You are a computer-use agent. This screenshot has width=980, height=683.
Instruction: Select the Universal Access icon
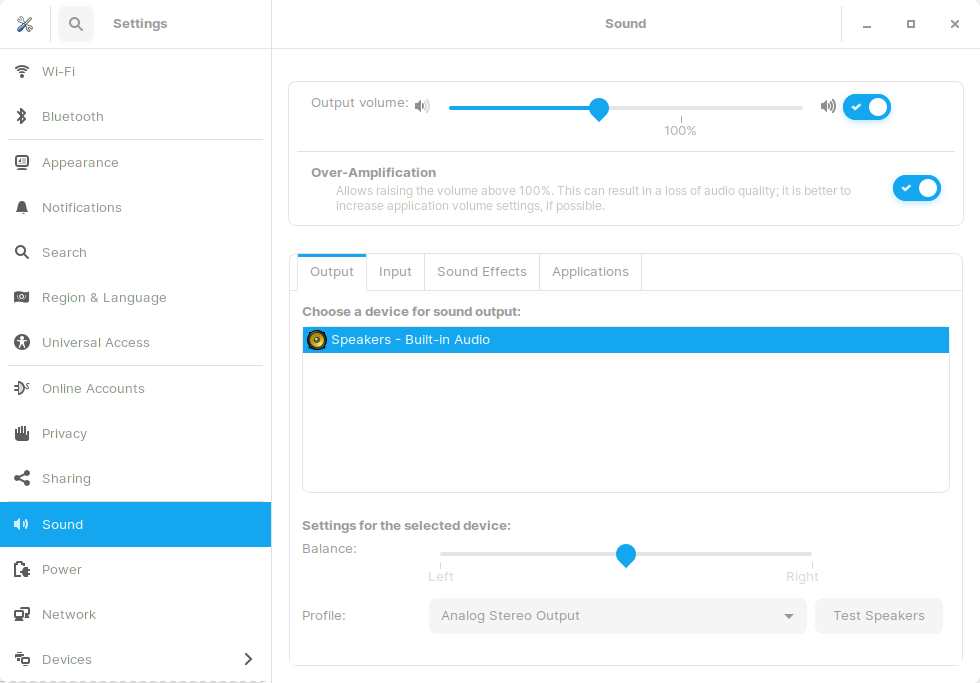(22, 343)
